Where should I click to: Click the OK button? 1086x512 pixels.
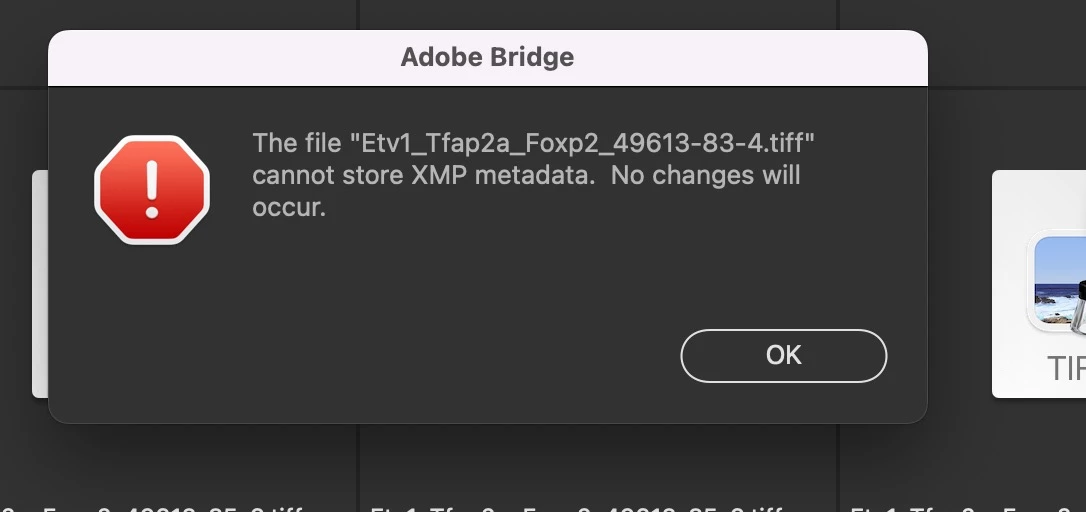coord(783,355)
